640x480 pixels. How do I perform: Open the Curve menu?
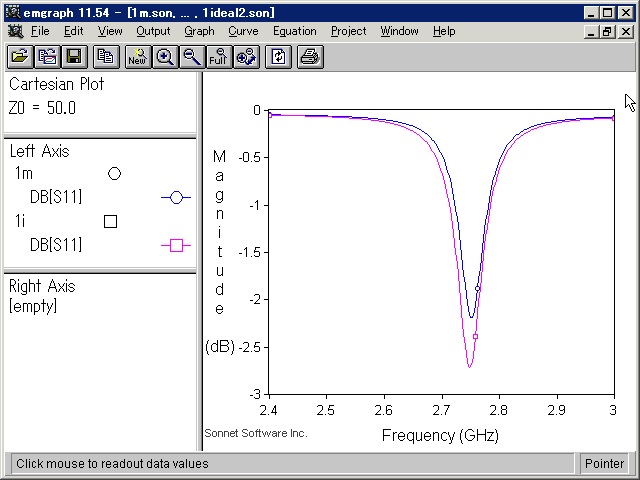[x=243, y=31]
